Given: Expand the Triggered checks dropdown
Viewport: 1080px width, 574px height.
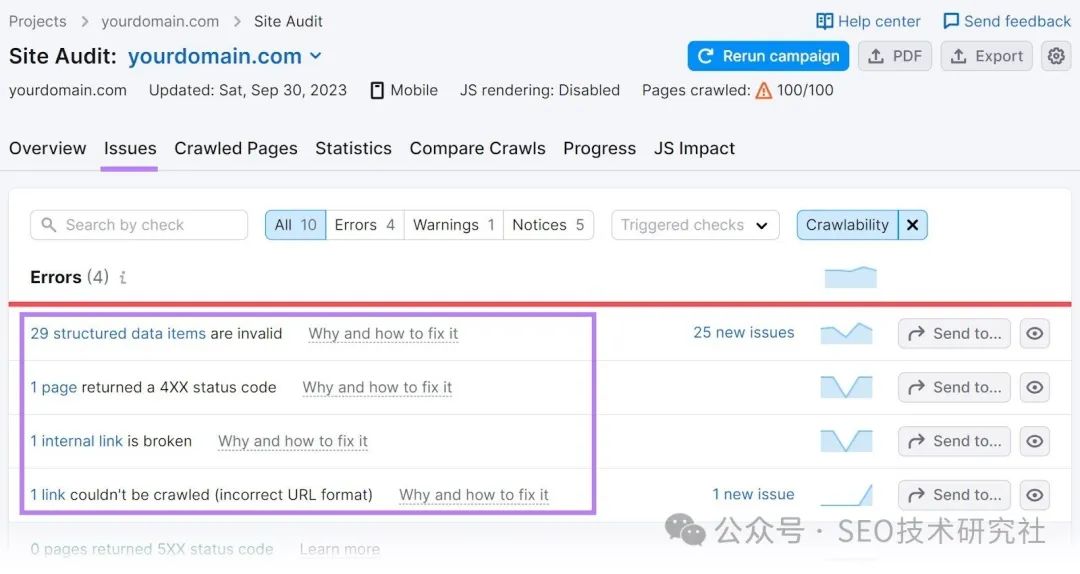Looking at the screenshot, I should tap(694, 225).
